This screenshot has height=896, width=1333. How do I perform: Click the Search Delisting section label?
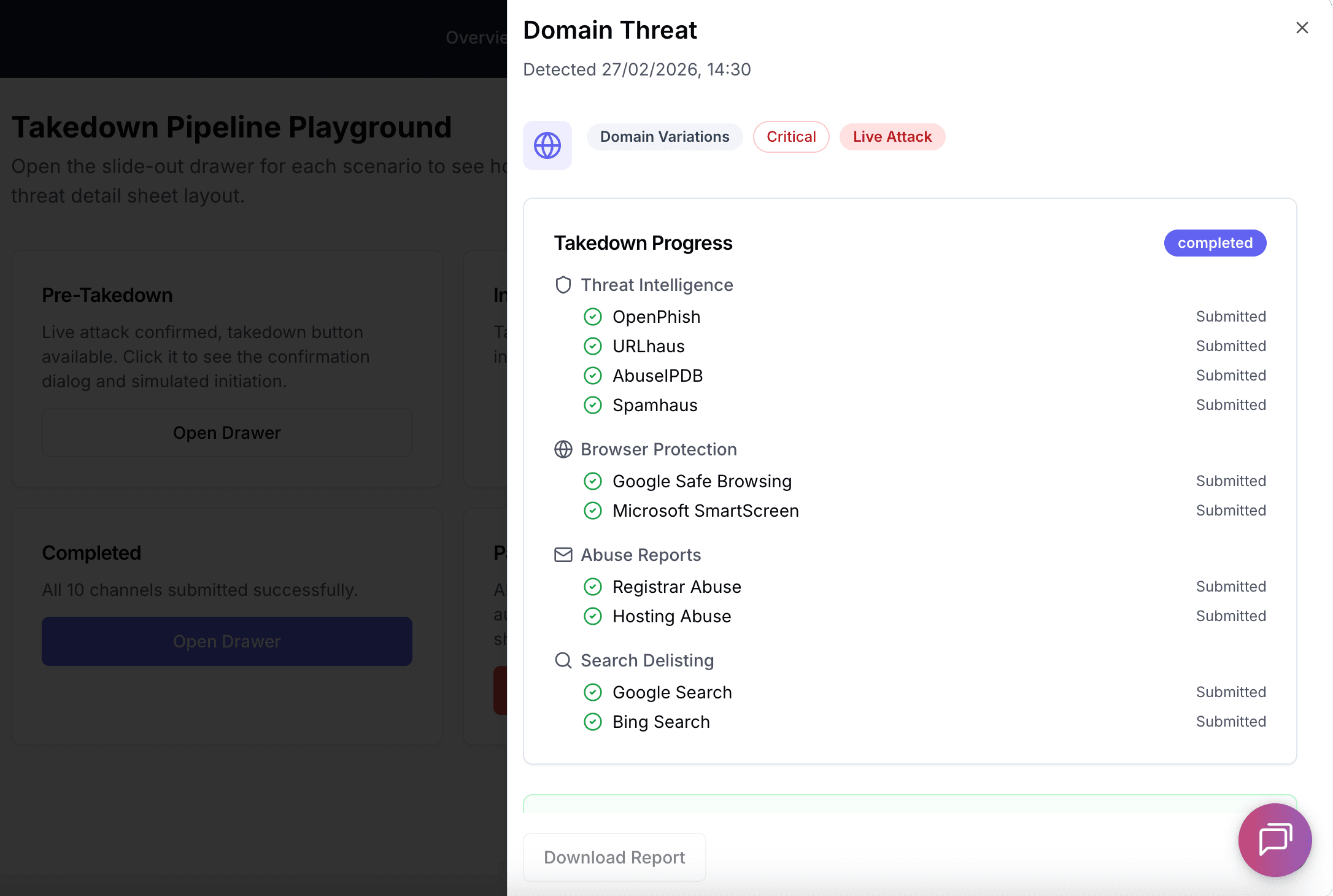pyautogui.click(x=647, y=660)
